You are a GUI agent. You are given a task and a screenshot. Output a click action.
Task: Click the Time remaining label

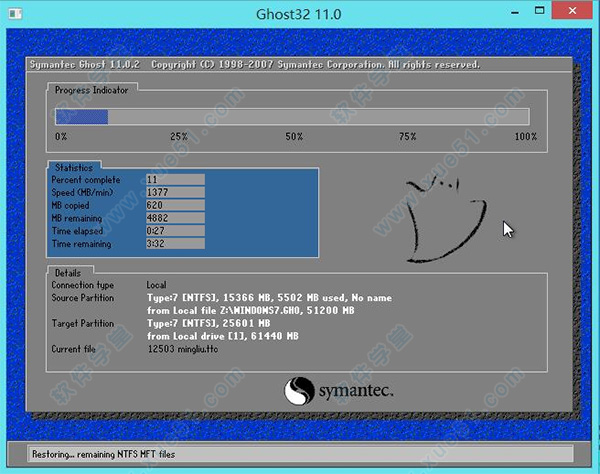82,244
